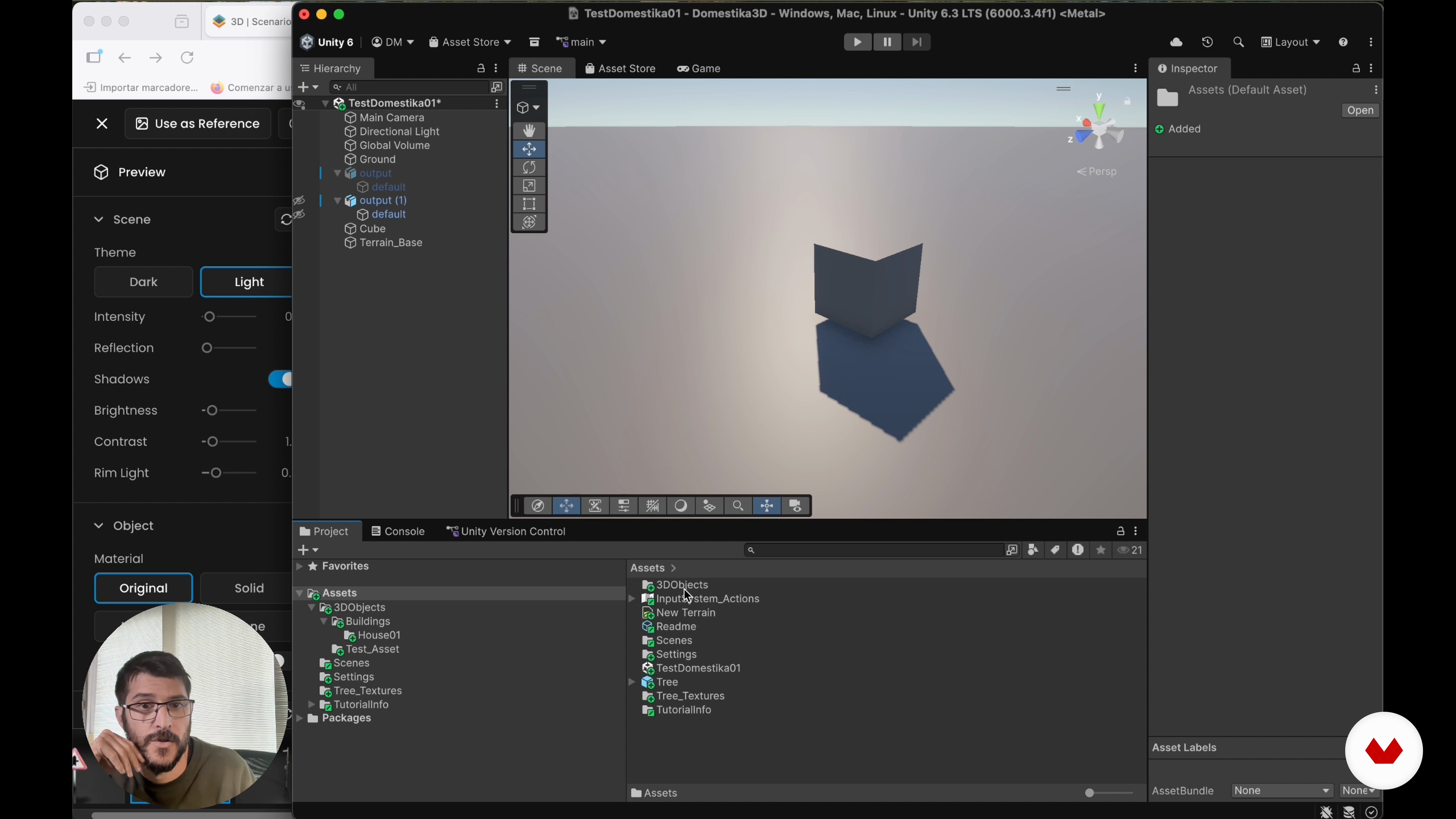
Task: Select the combined Transform tool
Action: 529,222
